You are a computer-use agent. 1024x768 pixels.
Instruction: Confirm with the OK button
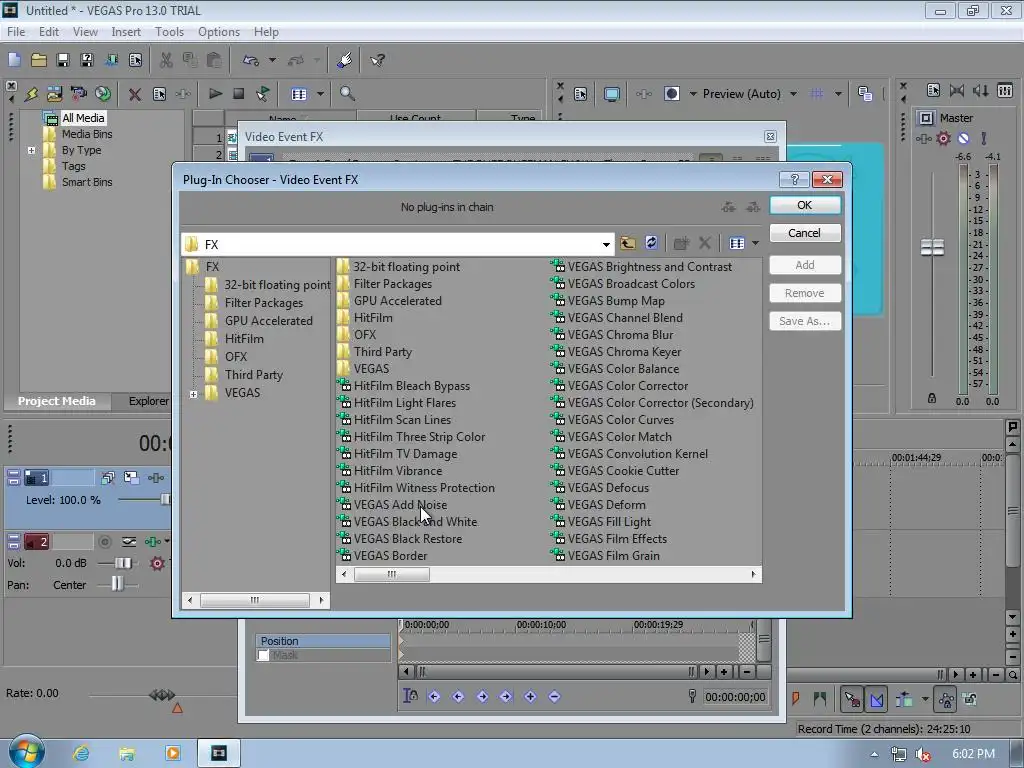805,205
